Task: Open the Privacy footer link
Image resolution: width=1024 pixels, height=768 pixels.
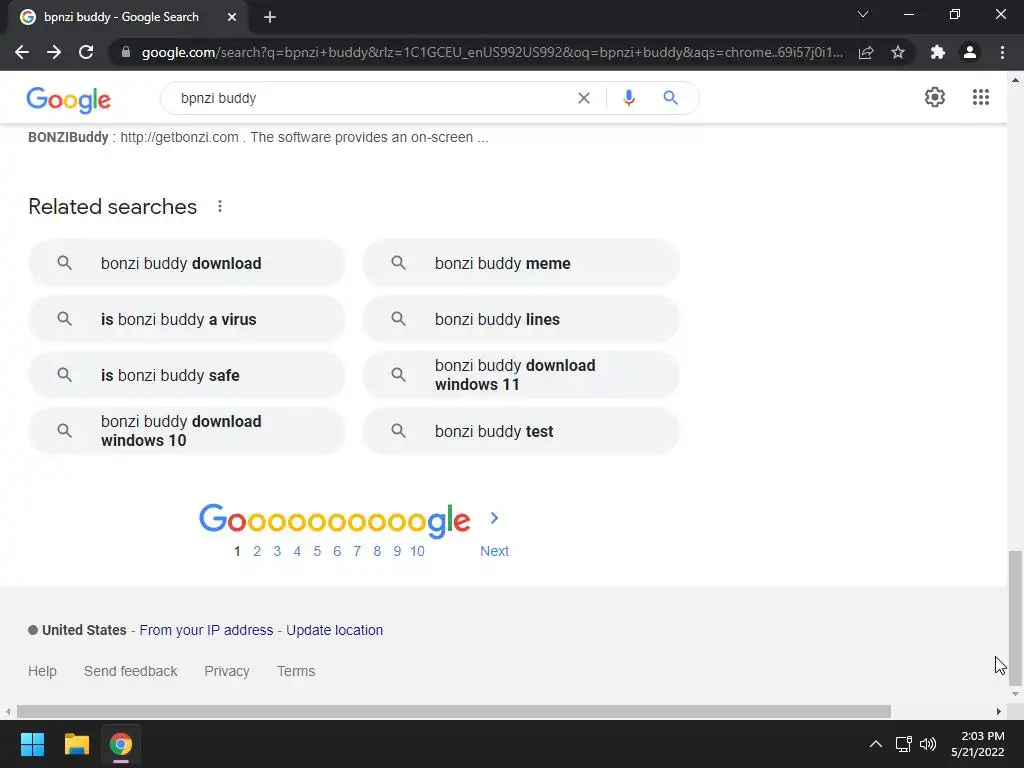Action: coord(227,671)
